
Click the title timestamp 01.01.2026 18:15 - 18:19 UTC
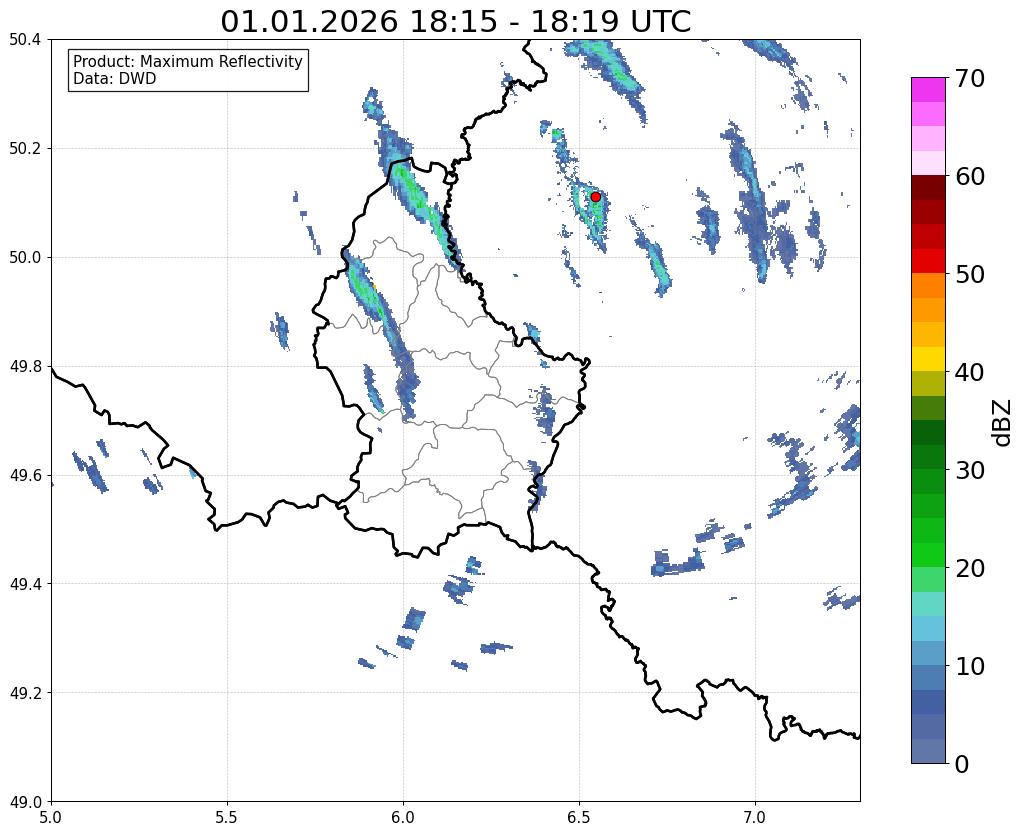[x=455, y=22]
